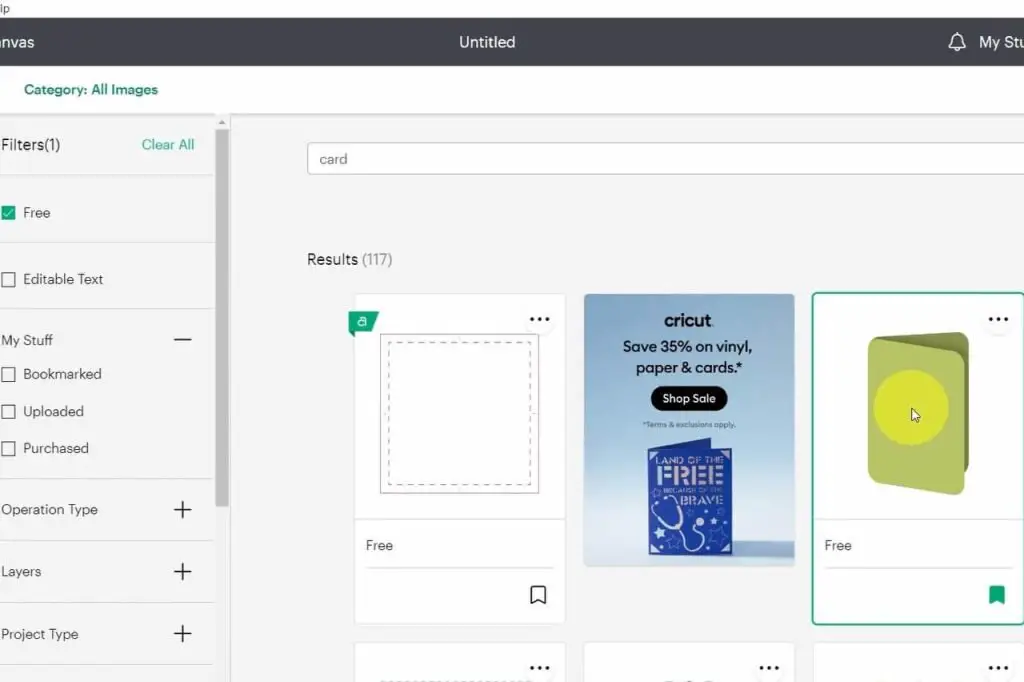Enable the Editable Text filter

(x=8, y=280)
